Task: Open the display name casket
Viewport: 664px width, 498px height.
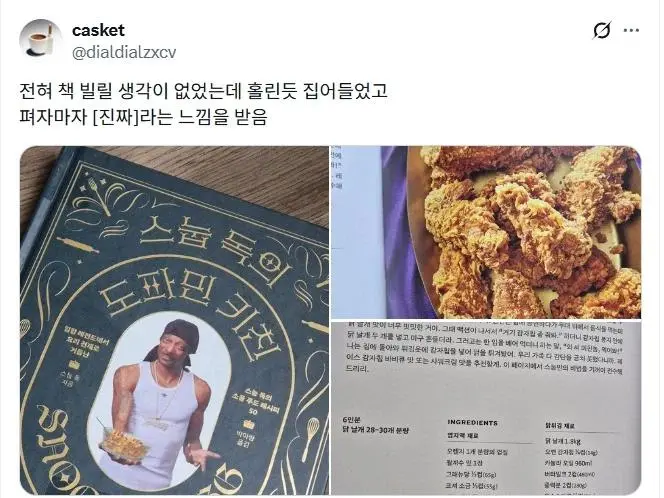Action: [98, 30]
